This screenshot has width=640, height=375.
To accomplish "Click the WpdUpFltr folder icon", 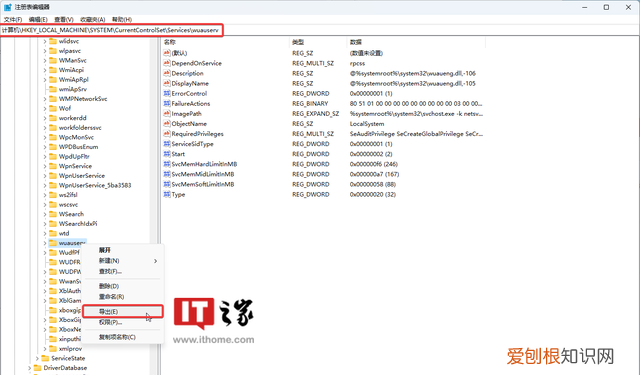I will 53,156.
